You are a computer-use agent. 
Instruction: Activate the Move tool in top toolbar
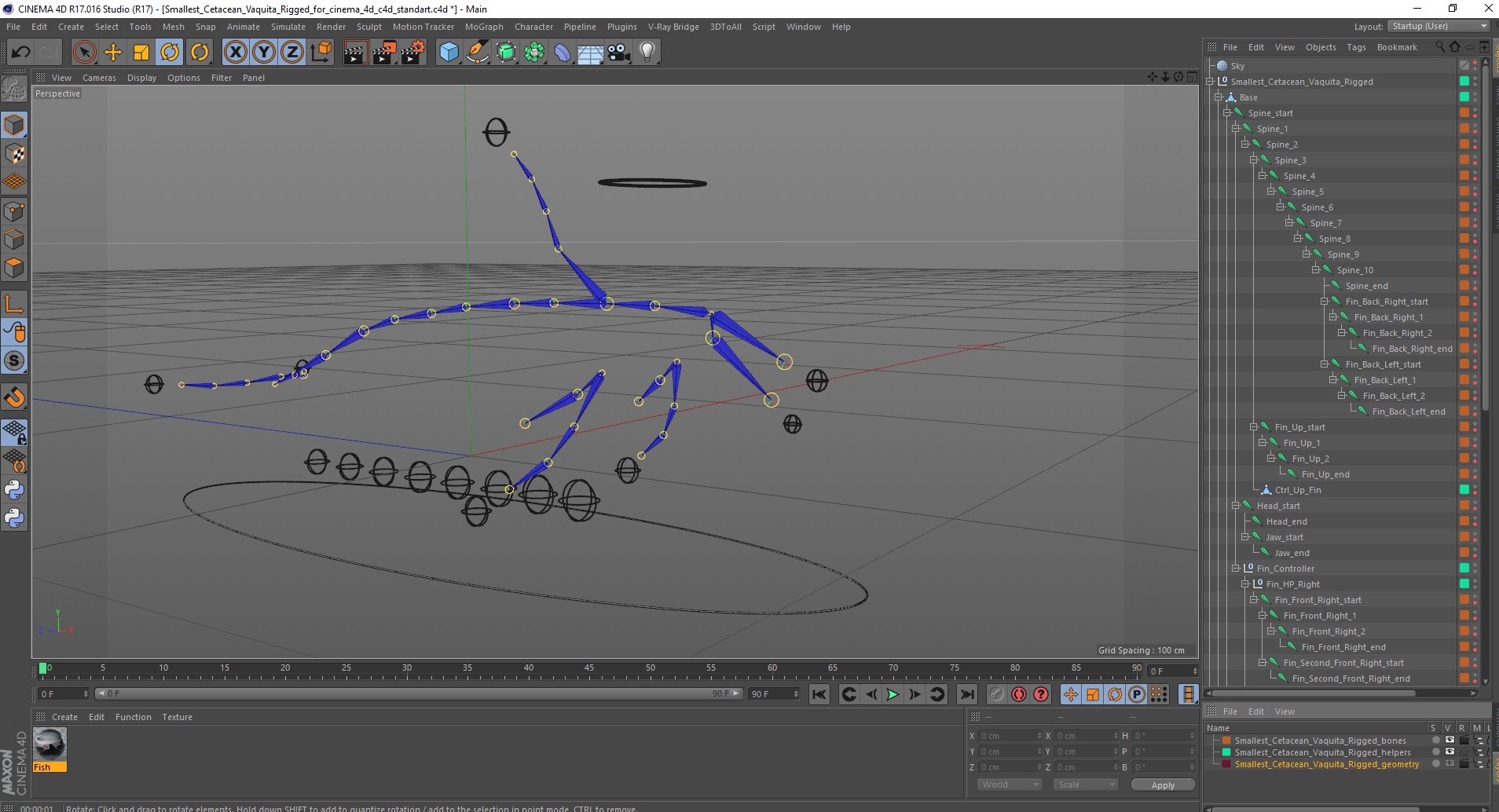click(x=113, y=52)
